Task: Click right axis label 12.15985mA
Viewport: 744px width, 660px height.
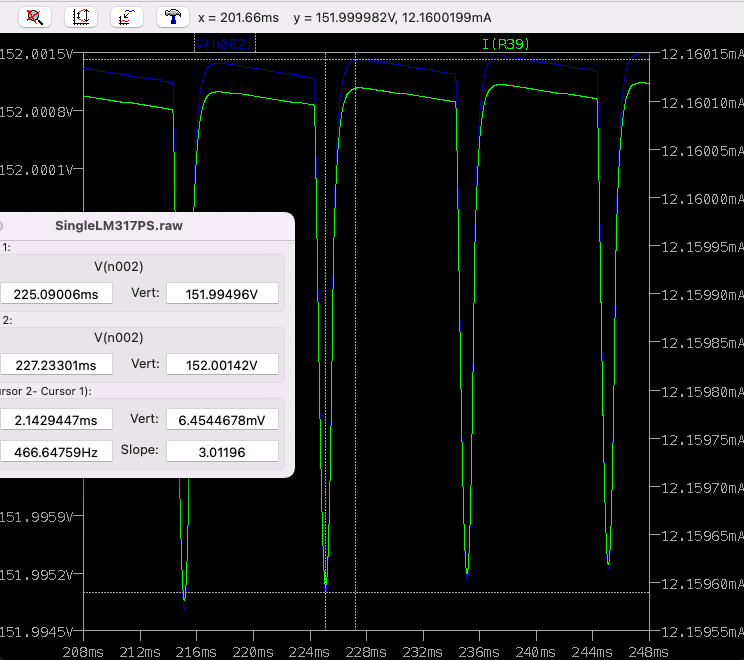Action: pos(702,343)
